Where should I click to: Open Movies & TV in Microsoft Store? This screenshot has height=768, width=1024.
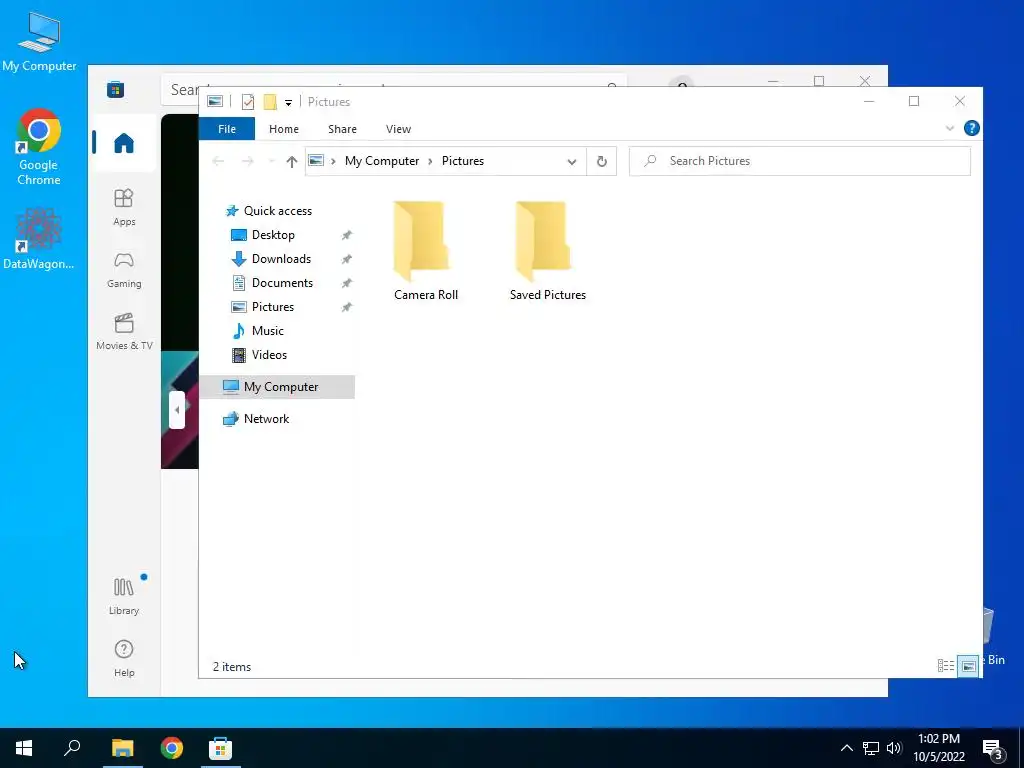(x=124, y=332)
